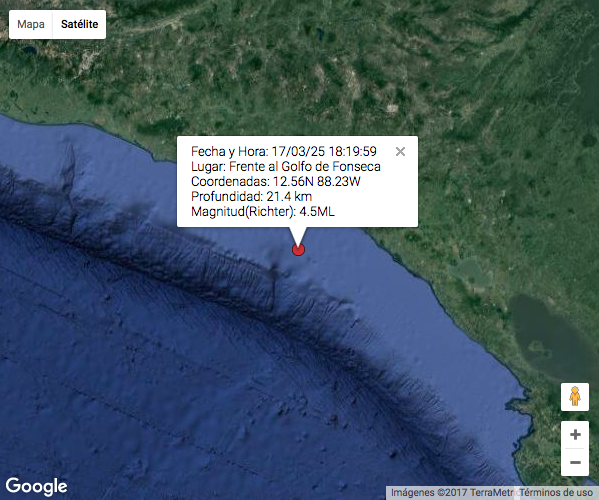The image size is (599, 500).
Task: Click the Magnitud(Richter) label
Action: click(x=243, y=211)
